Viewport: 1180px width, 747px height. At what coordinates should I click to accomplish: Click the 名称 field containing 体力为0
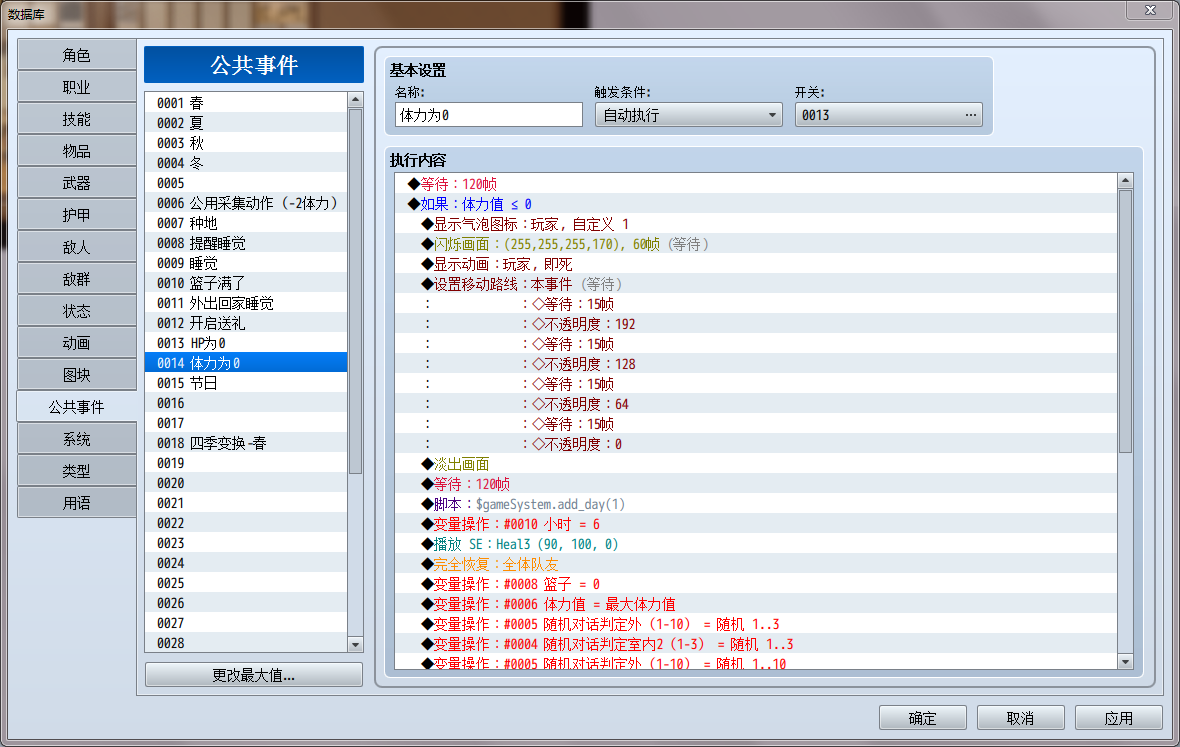click(x=488, y=115)
